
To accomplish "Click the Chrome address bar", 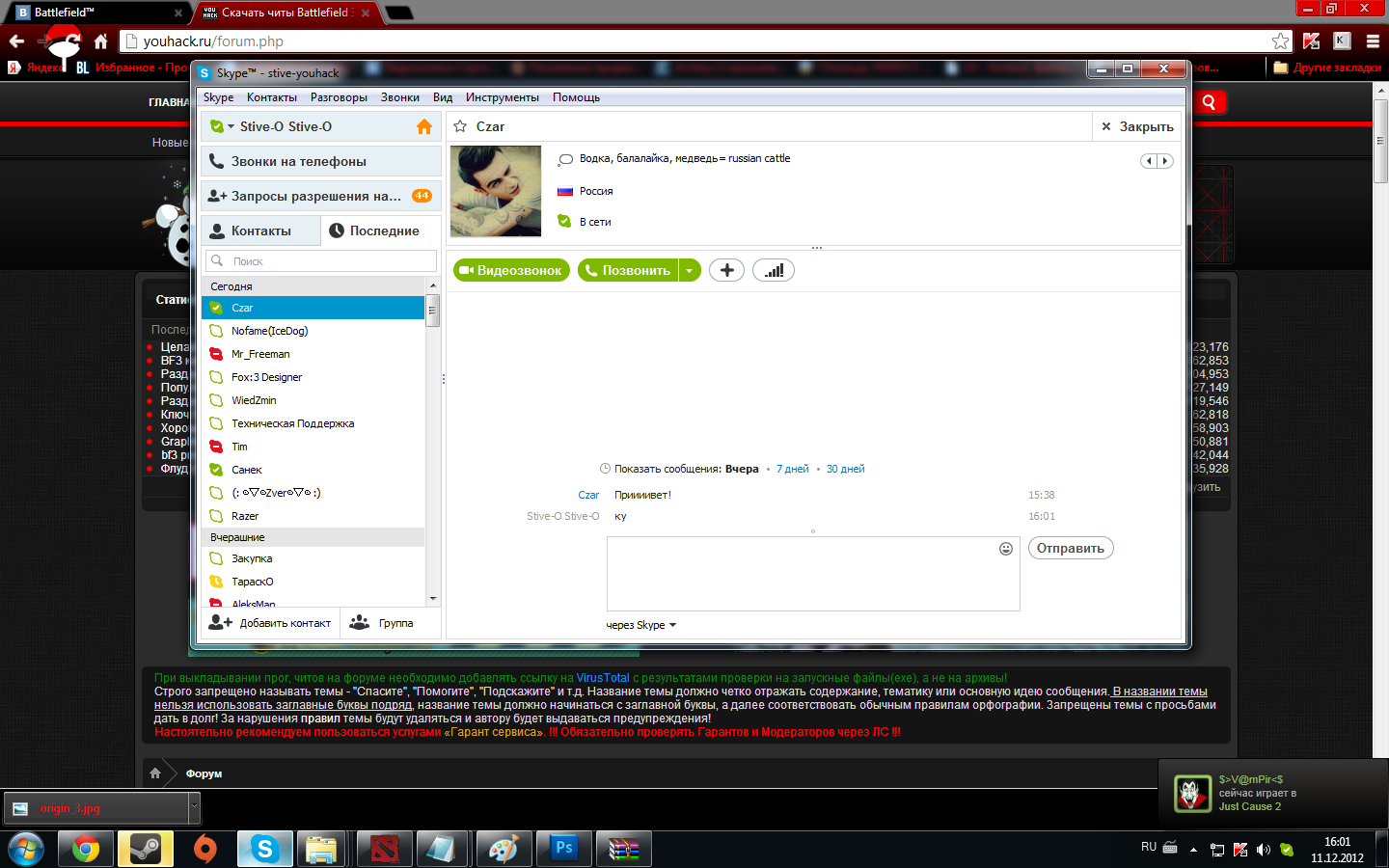I will (x=704, y=41).
